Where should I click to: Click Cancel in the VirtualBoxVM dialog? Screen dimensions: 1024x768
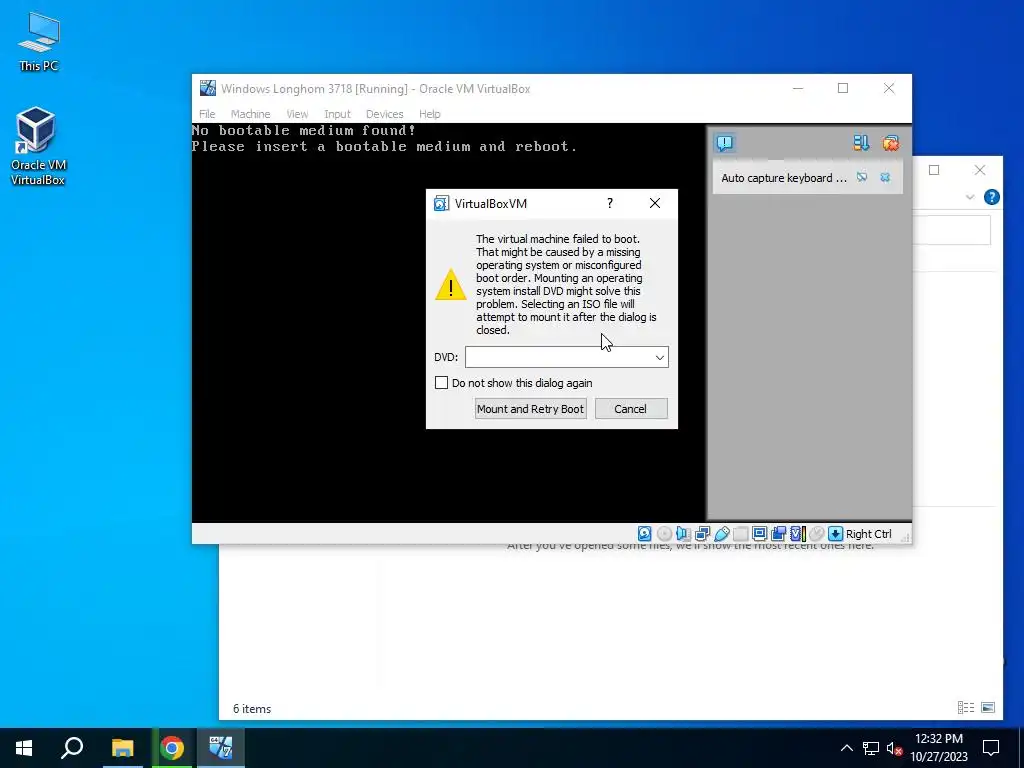pyautogui.click(x=631, y=409)
